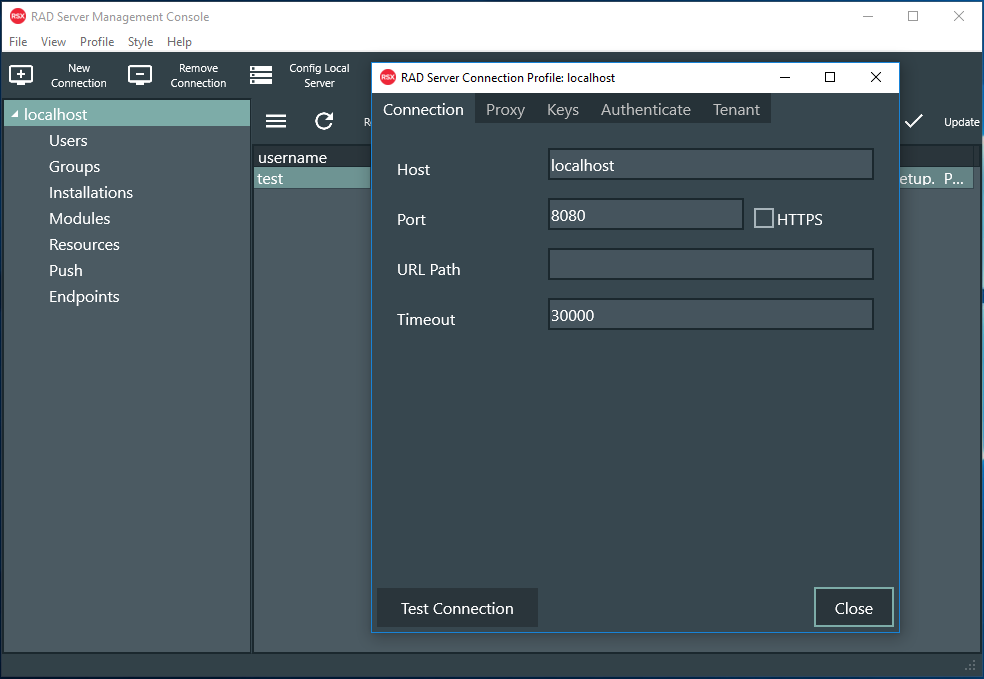The image size is (984, 679).
Task: Open the File menu
Action: (18, 41)
